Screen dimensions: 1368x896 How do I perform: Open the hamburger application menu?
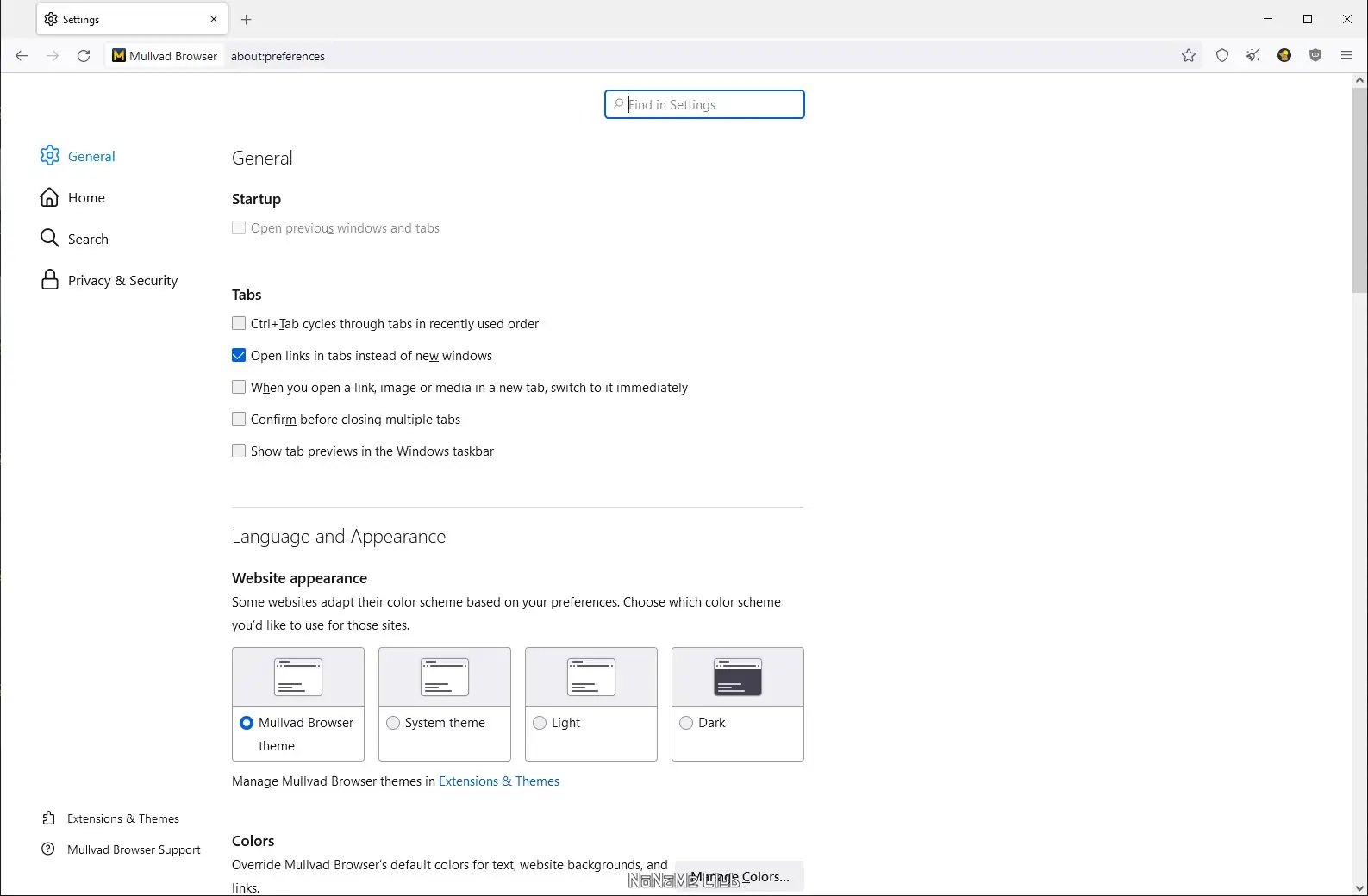tap(1346, 56)
